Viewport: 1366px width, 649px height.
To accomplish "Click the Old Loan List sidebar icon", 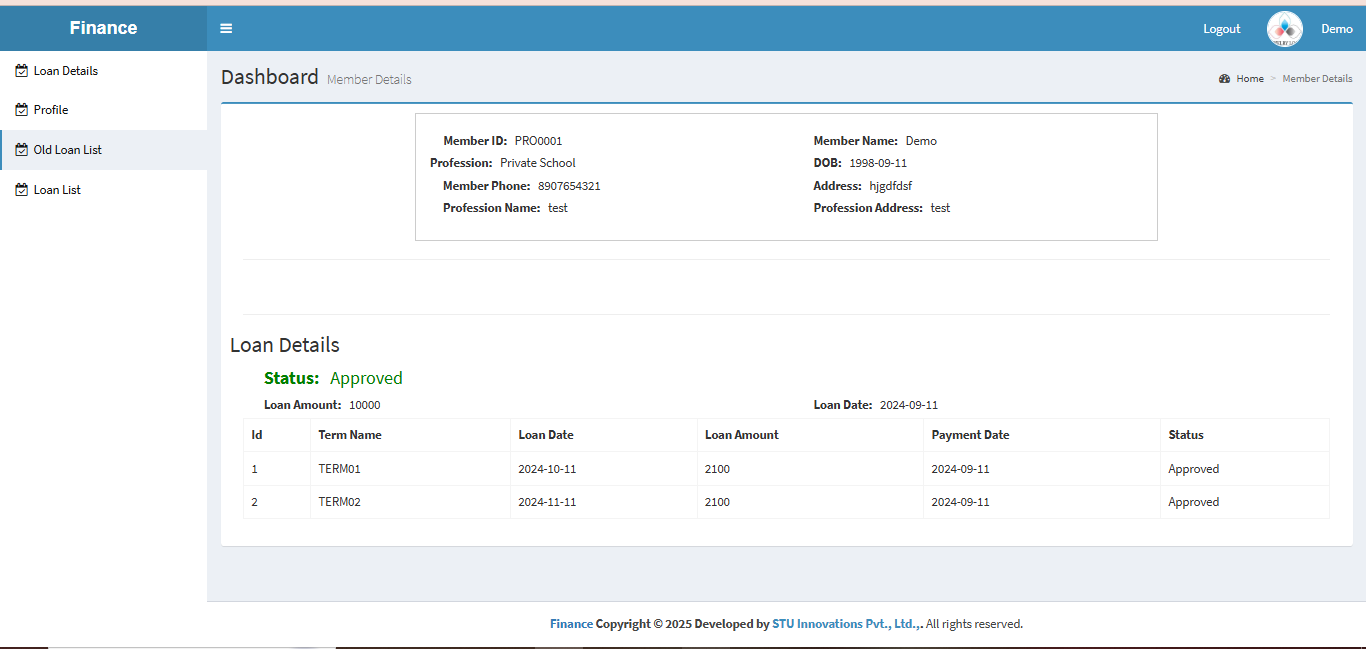I will click(22, 150).
